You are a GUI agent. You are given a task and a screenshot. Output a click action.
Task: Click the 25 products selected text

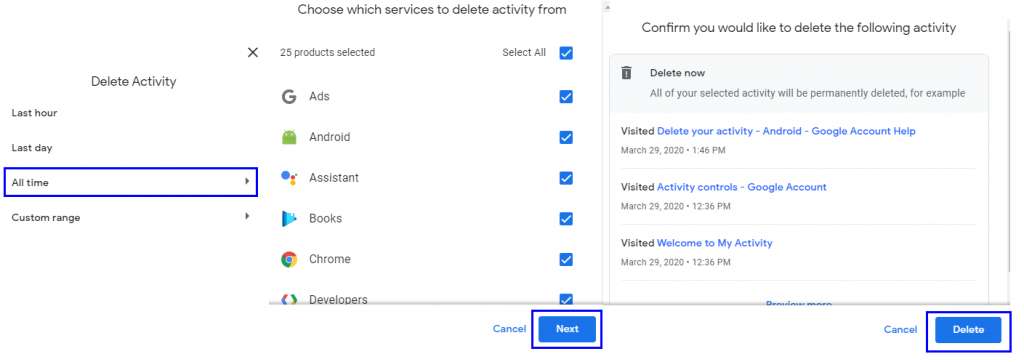[328, 53]
